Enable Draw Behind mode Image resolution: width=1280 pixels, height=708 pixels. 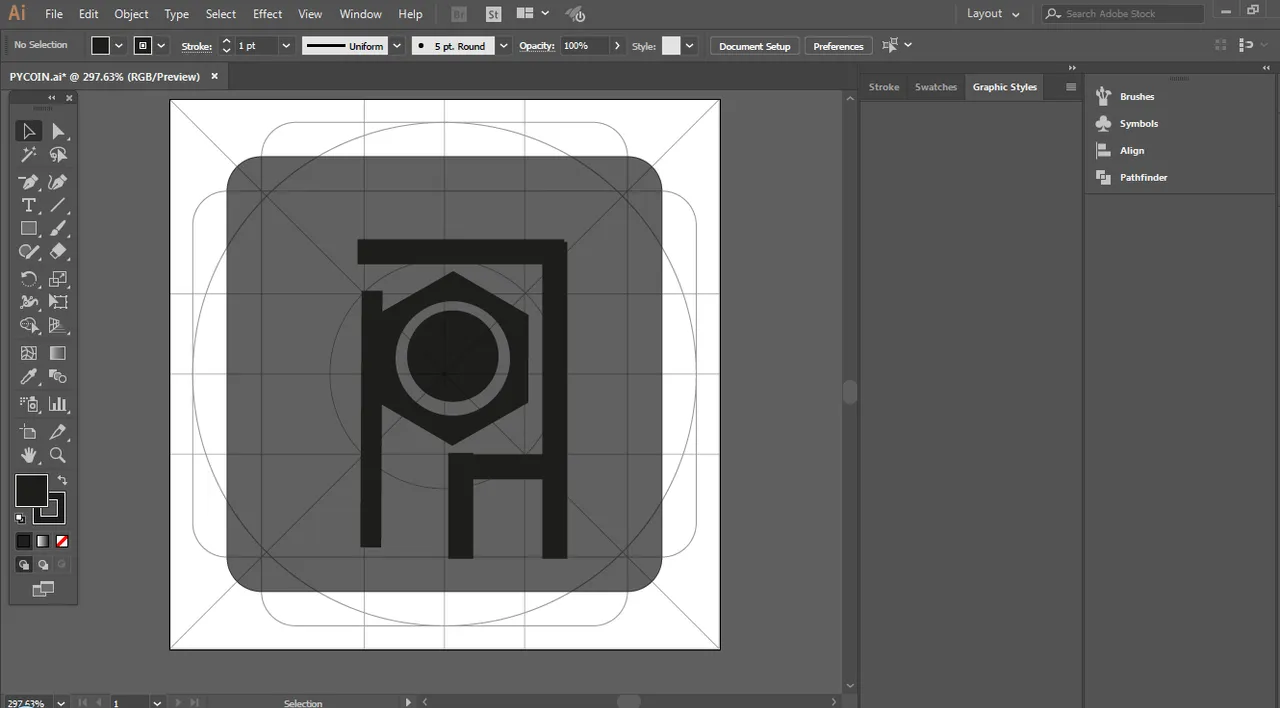click(43, 565)
